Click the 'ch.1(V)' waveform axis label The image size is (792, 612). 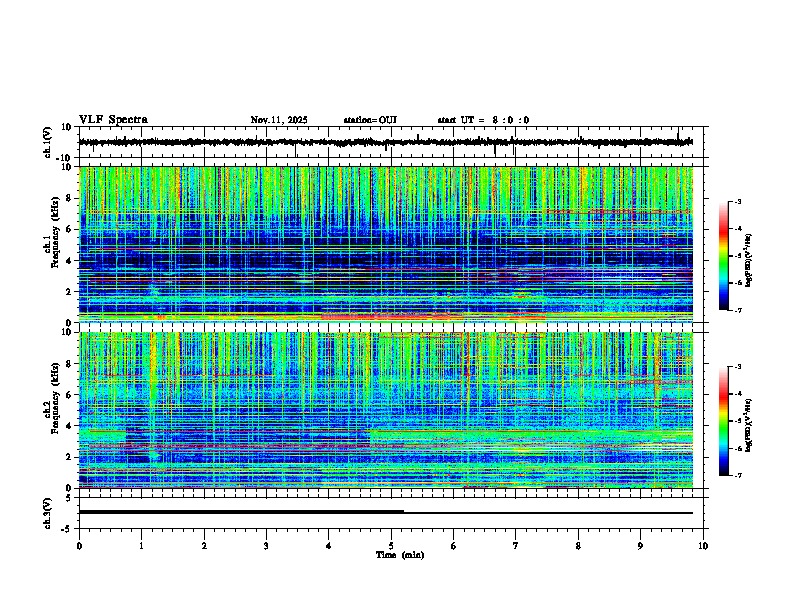(48, 142)
